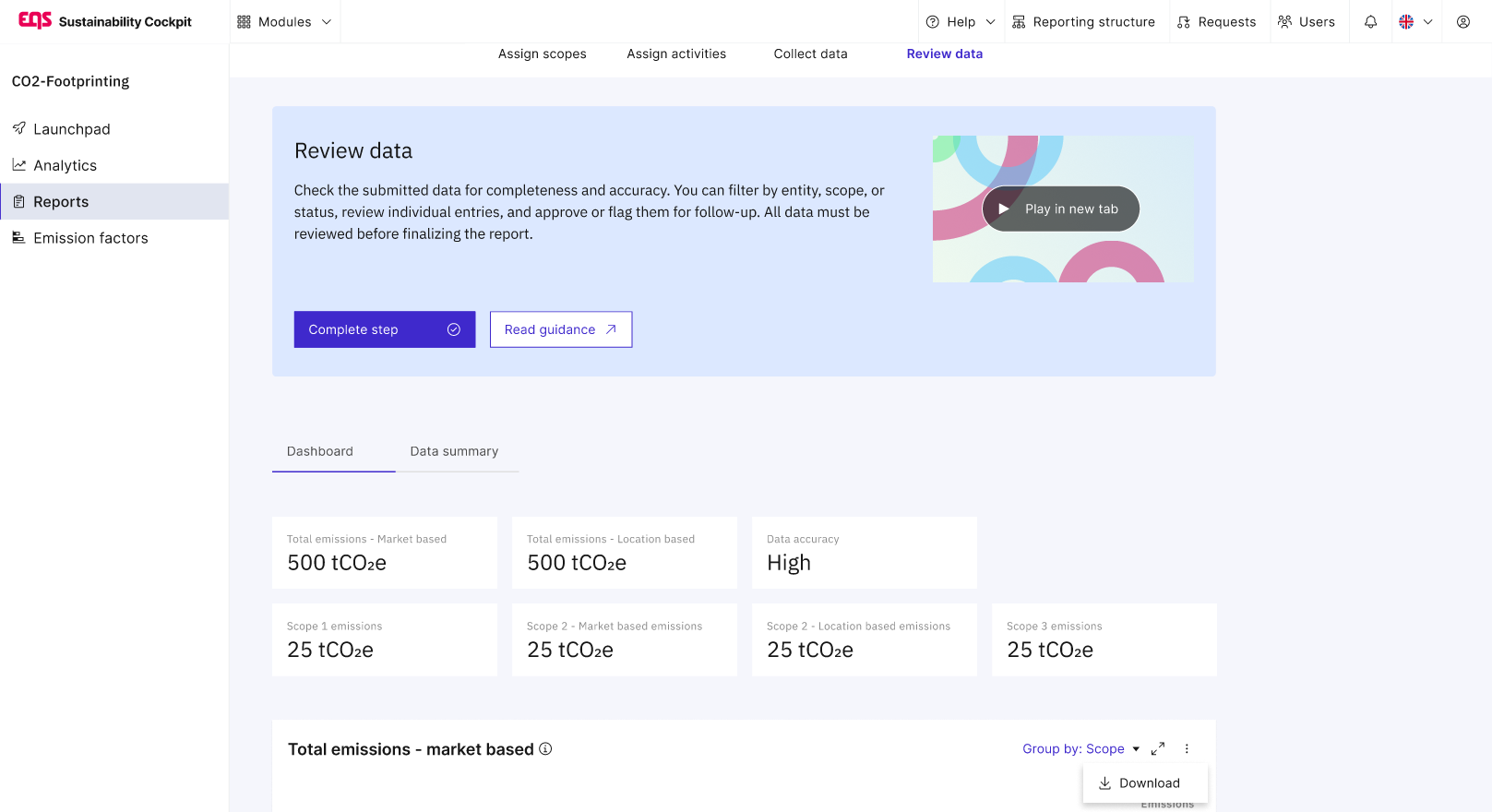Expand the Help dropdown
Image resolution: width=1492 pixels, height=812 pixels.
(961, 22)
